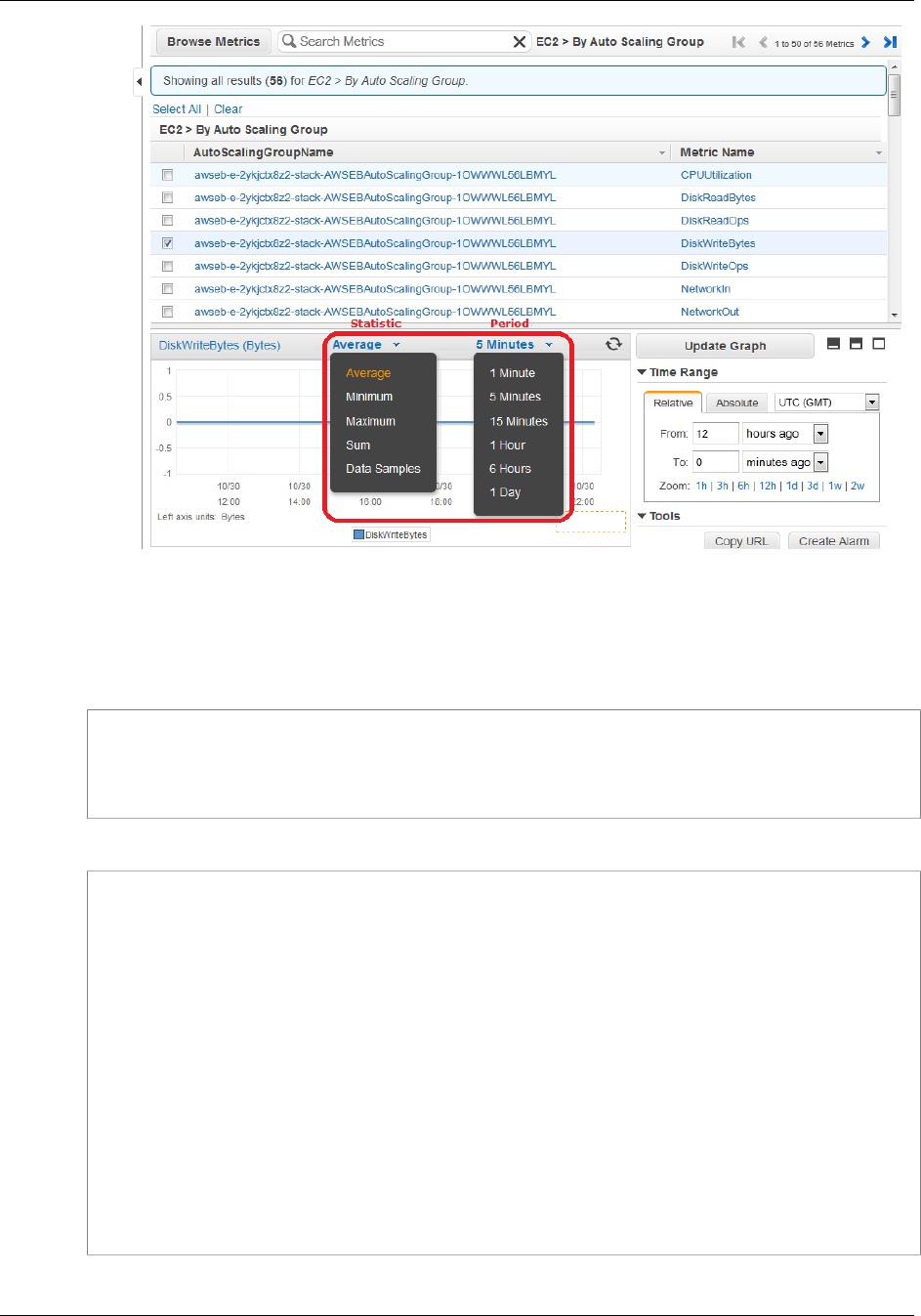This screenshot has width=921, height=1316.
Task: Click the Clear selection link
Action: (x=229, y=109)
